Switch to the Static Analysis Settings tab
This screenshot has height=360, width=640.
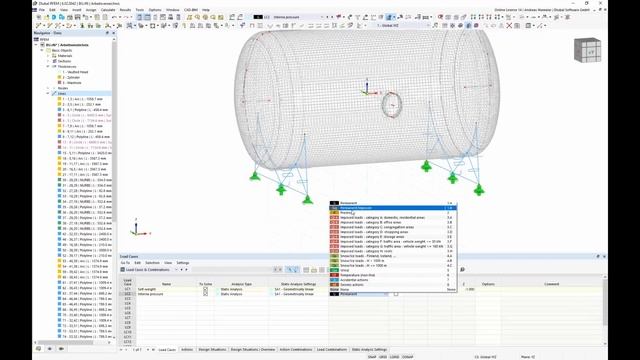369,350
